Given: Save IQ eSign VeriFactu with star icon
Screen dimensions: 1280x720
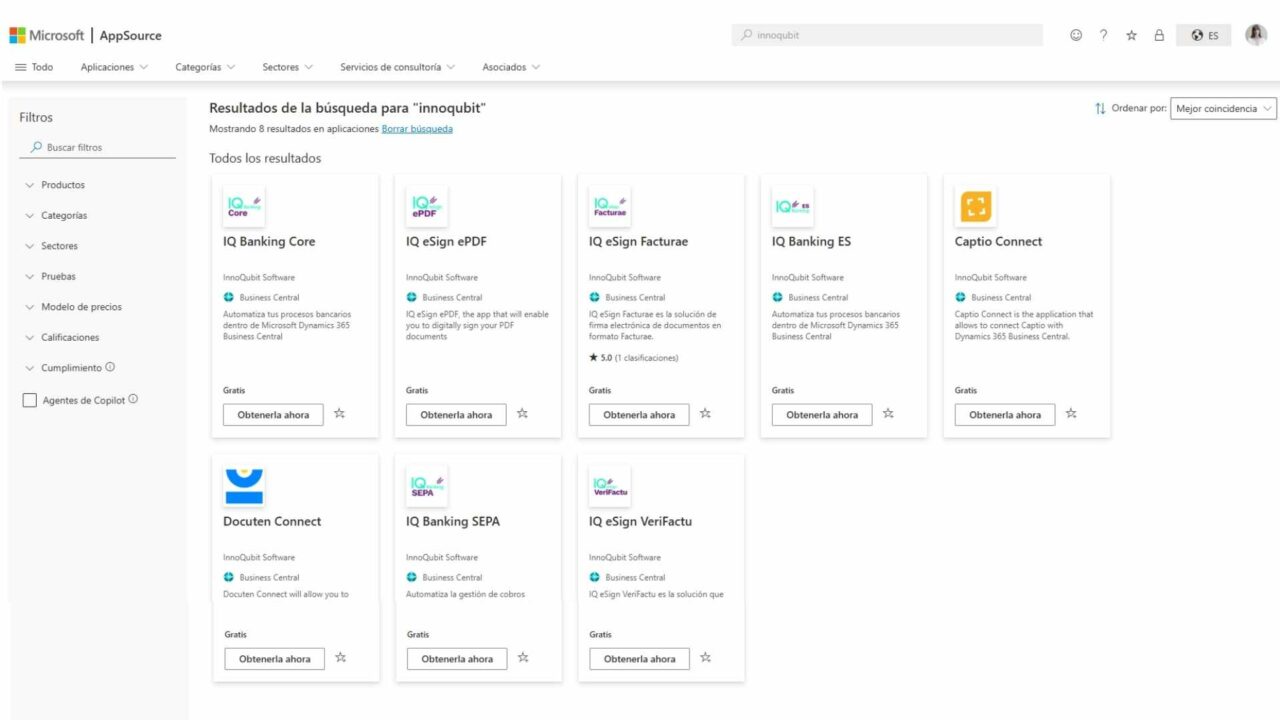Looking at the screenshot, I should pyautogui.click(x=705, y=657).
